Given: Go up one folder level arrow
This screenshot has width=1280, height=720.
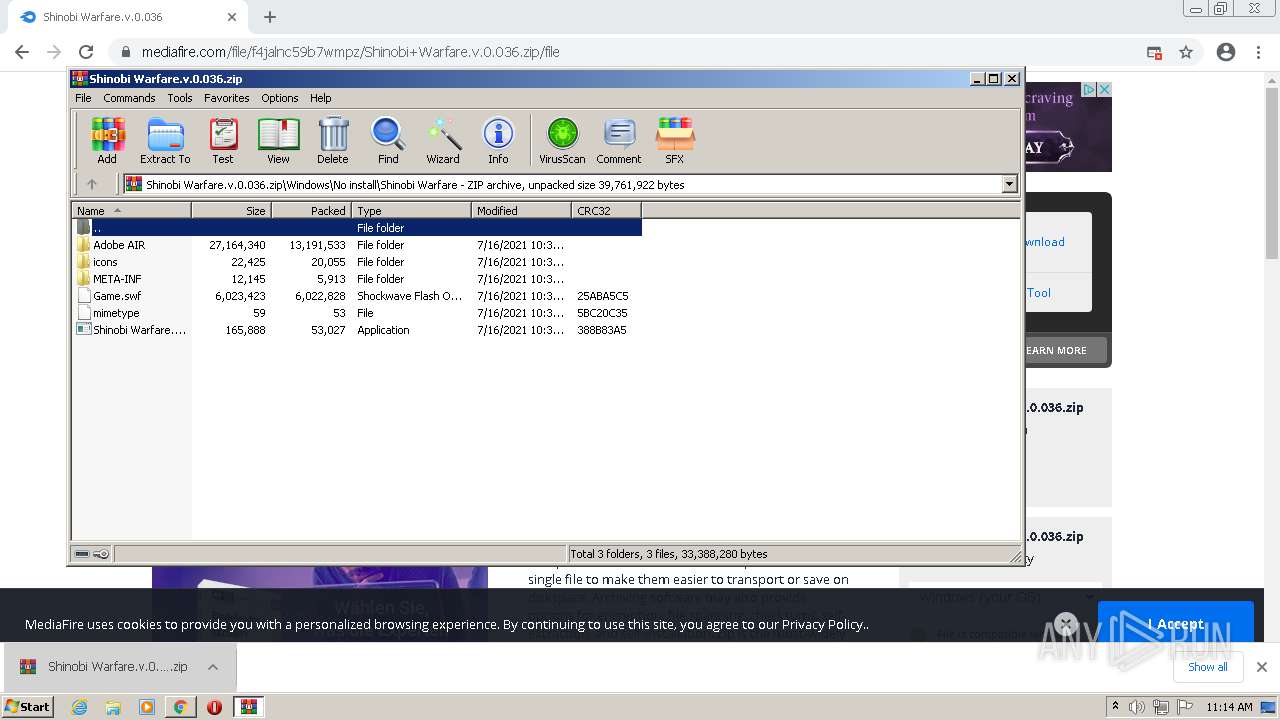Looking at the screenshot, I should click(92, 184).
